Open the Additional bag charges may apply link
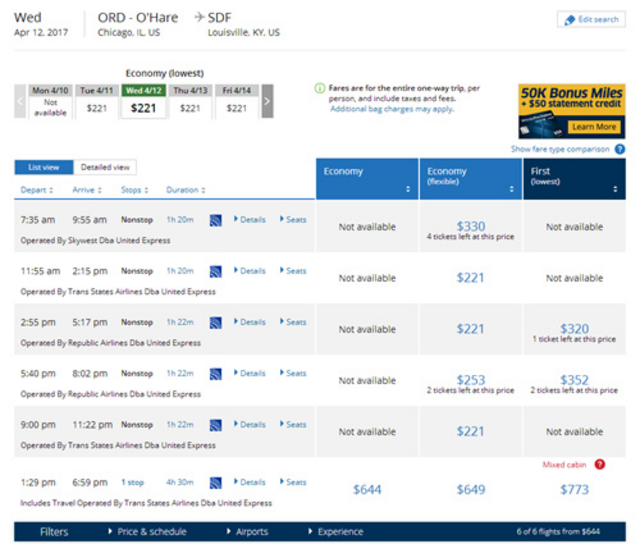Screen dimensions: 640x544 click(392, 109)
